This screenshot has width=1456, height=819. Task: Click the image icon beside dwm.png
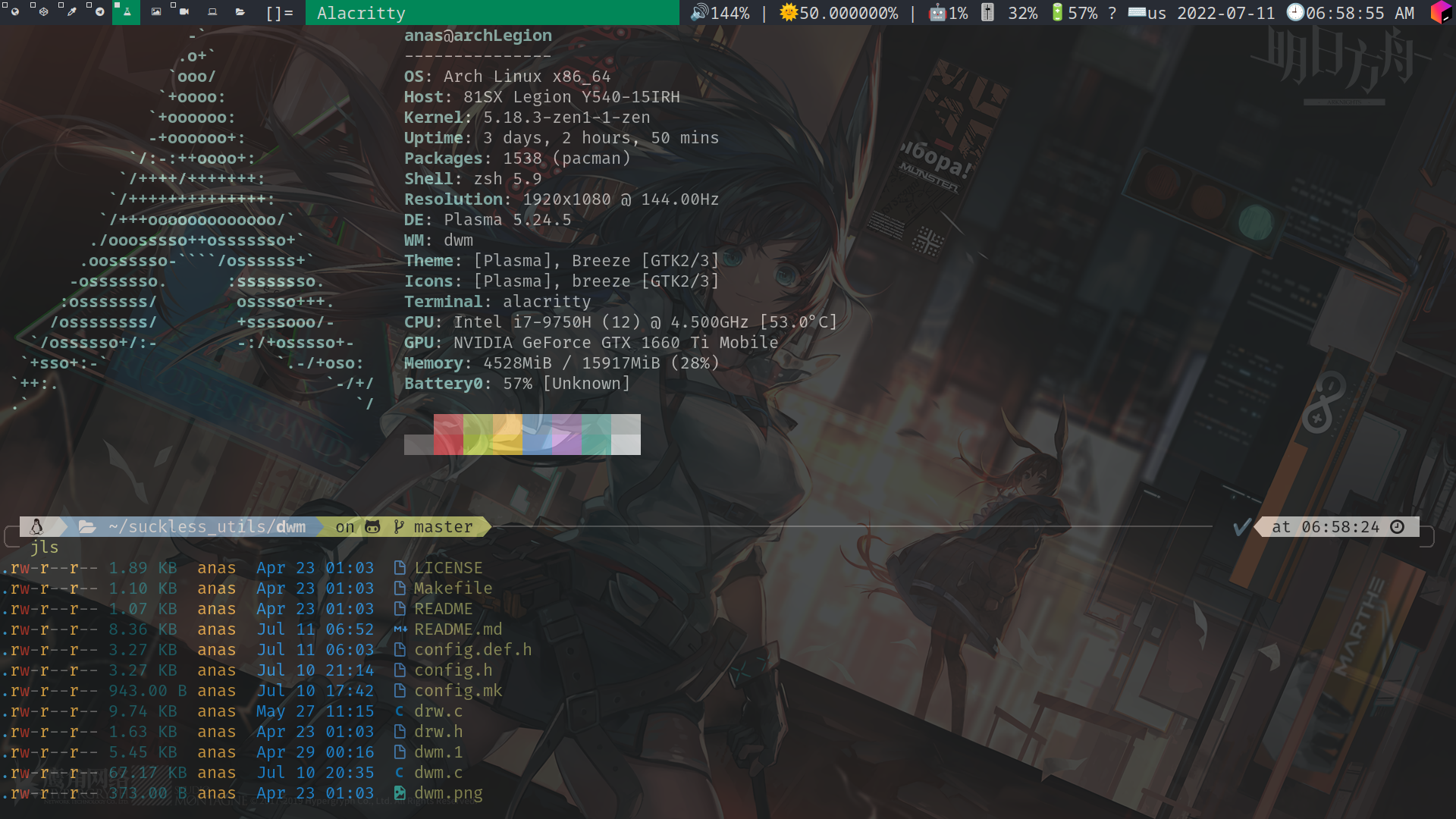400,792
